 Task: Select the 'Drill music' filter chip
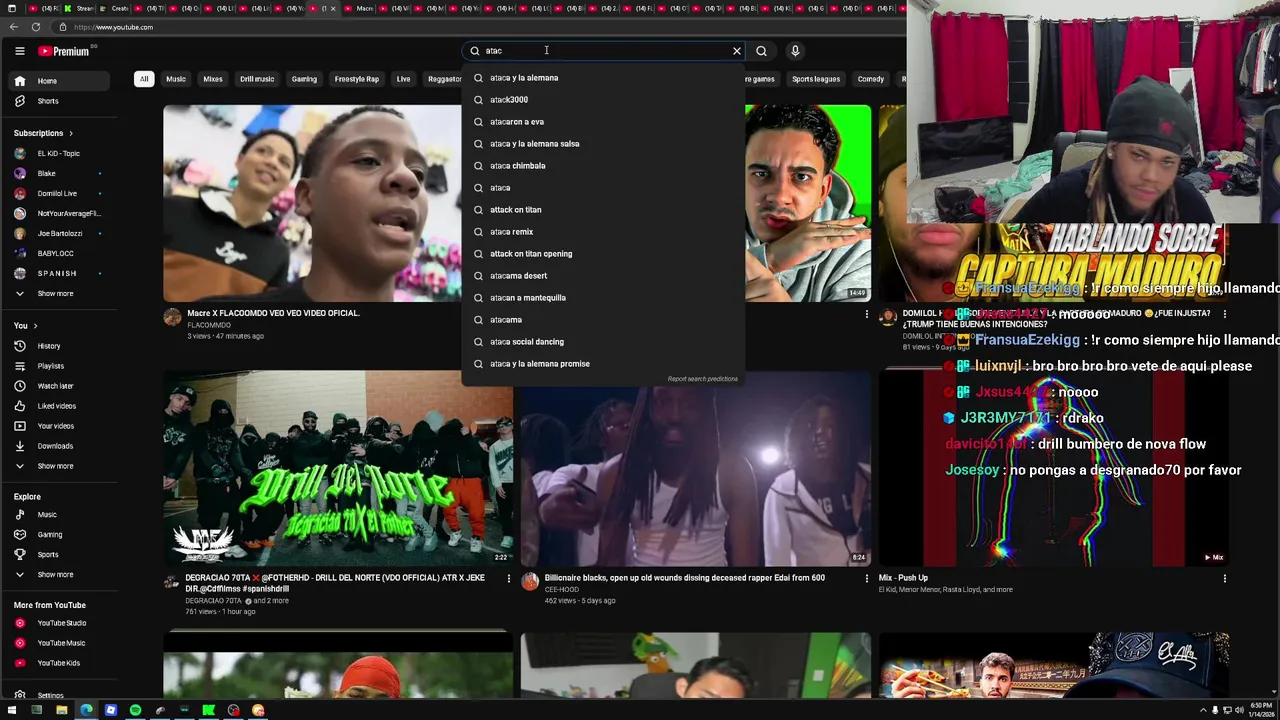(x=257, y=79)
